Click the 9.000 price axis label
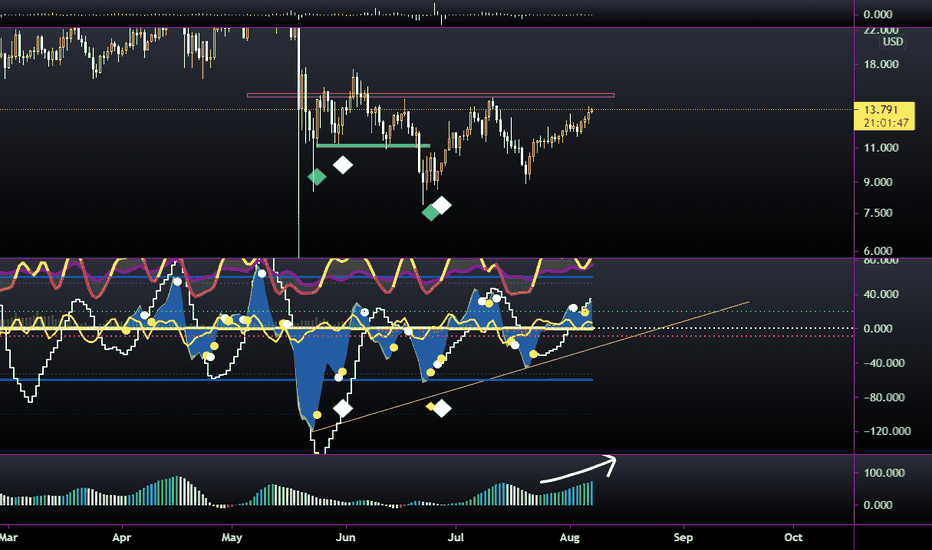The image size is (932, 550). 878,182
